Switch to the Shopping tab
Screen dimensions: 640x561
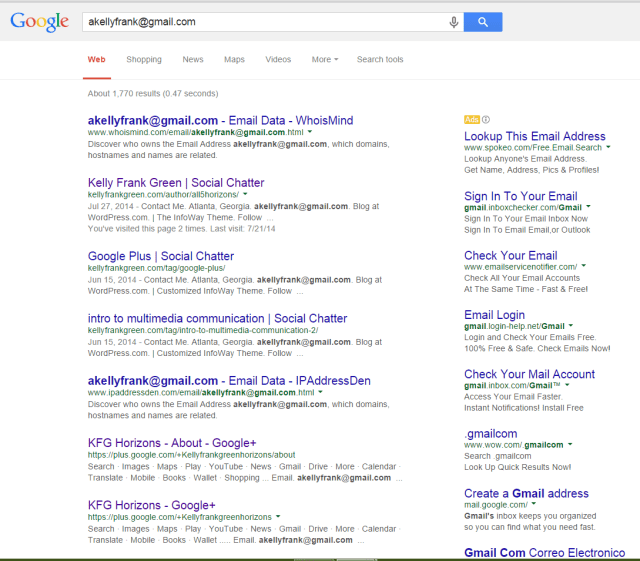click(144, 60)
